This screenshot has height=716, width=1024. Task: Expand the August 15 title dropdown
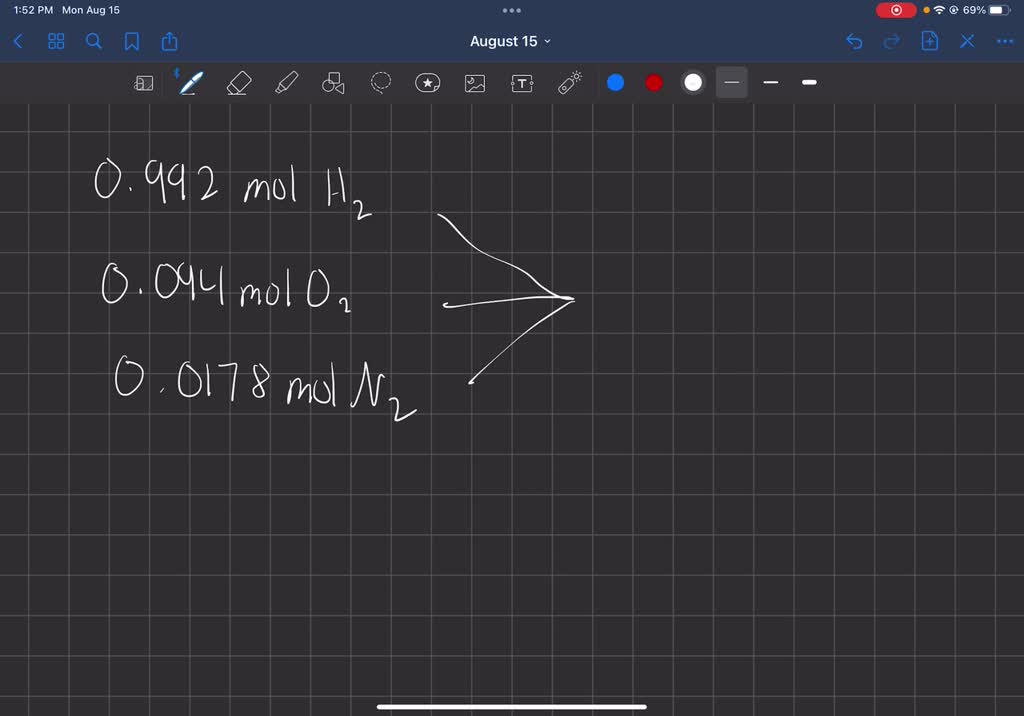point(548,41)
